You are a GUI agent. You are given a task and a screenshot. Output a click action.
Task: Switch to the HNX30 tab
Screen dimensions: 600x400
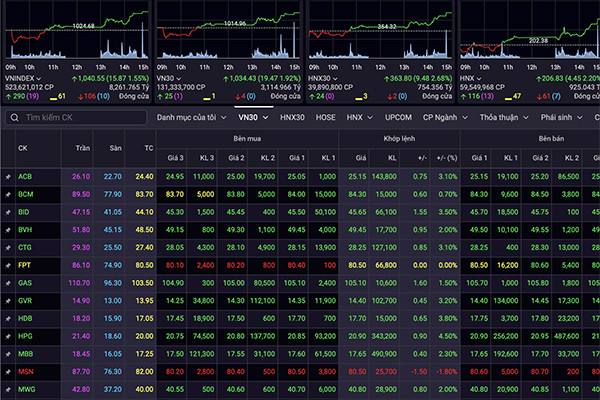point(292,117)
